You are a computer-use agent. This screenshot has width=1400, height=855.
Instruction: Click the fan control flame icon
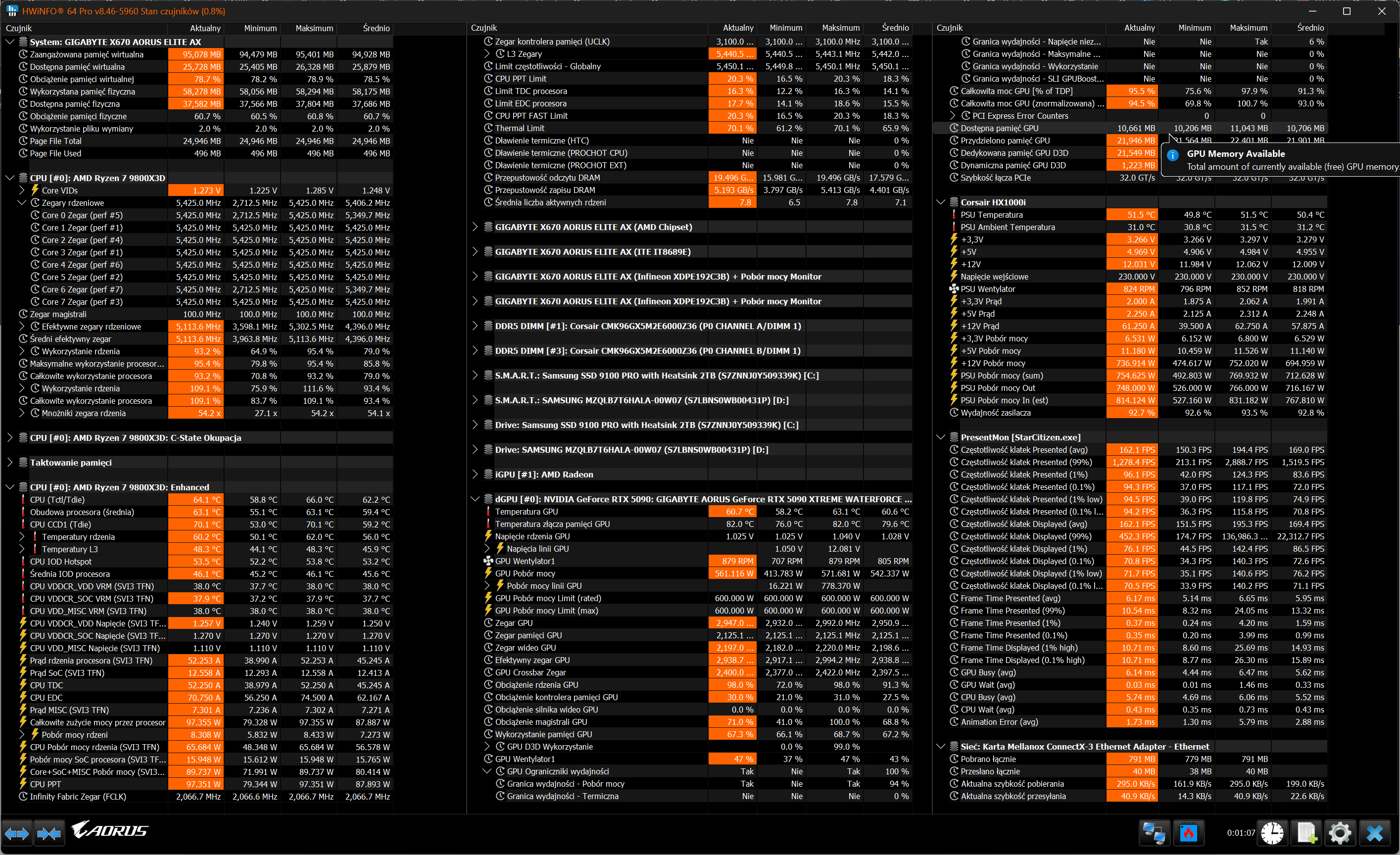click(1189, 833)
